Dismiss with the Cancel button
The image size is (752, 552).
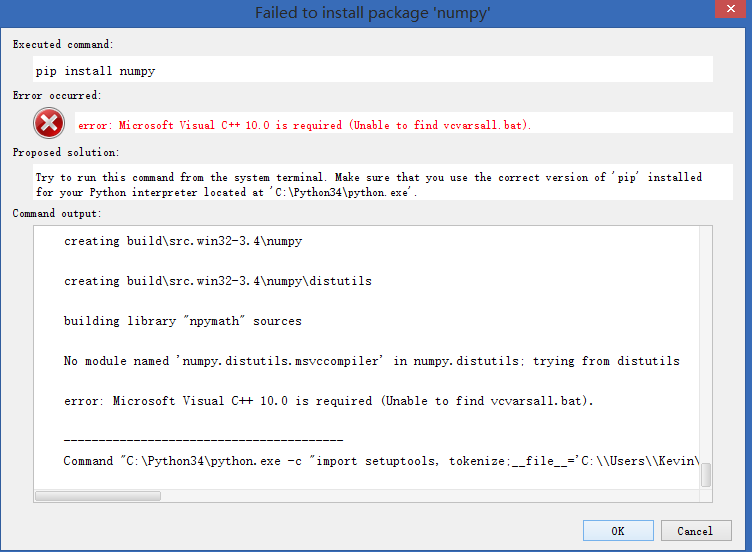click(x=696, y=530)
